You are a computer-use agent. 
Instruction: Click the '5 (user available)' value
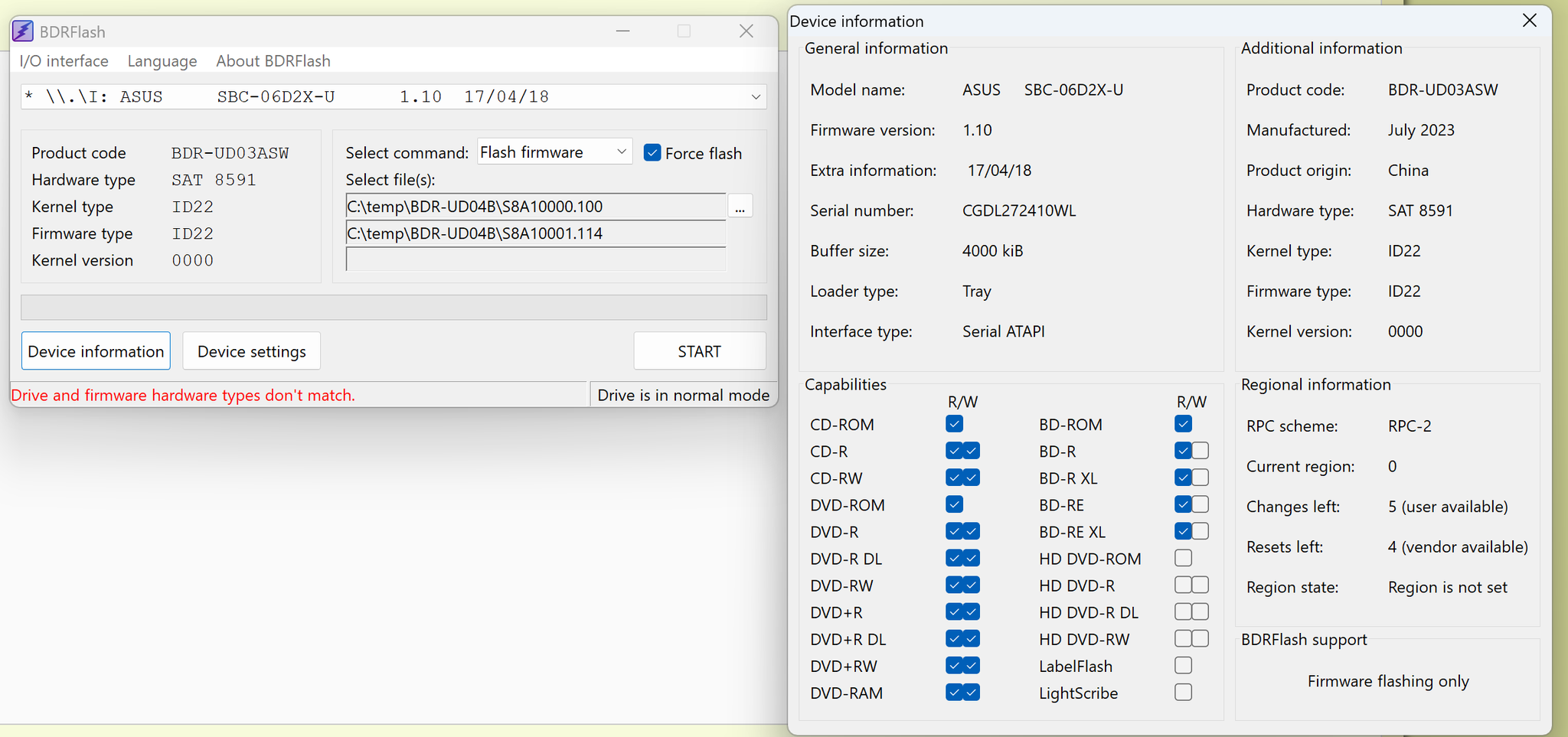[1448, 507]
